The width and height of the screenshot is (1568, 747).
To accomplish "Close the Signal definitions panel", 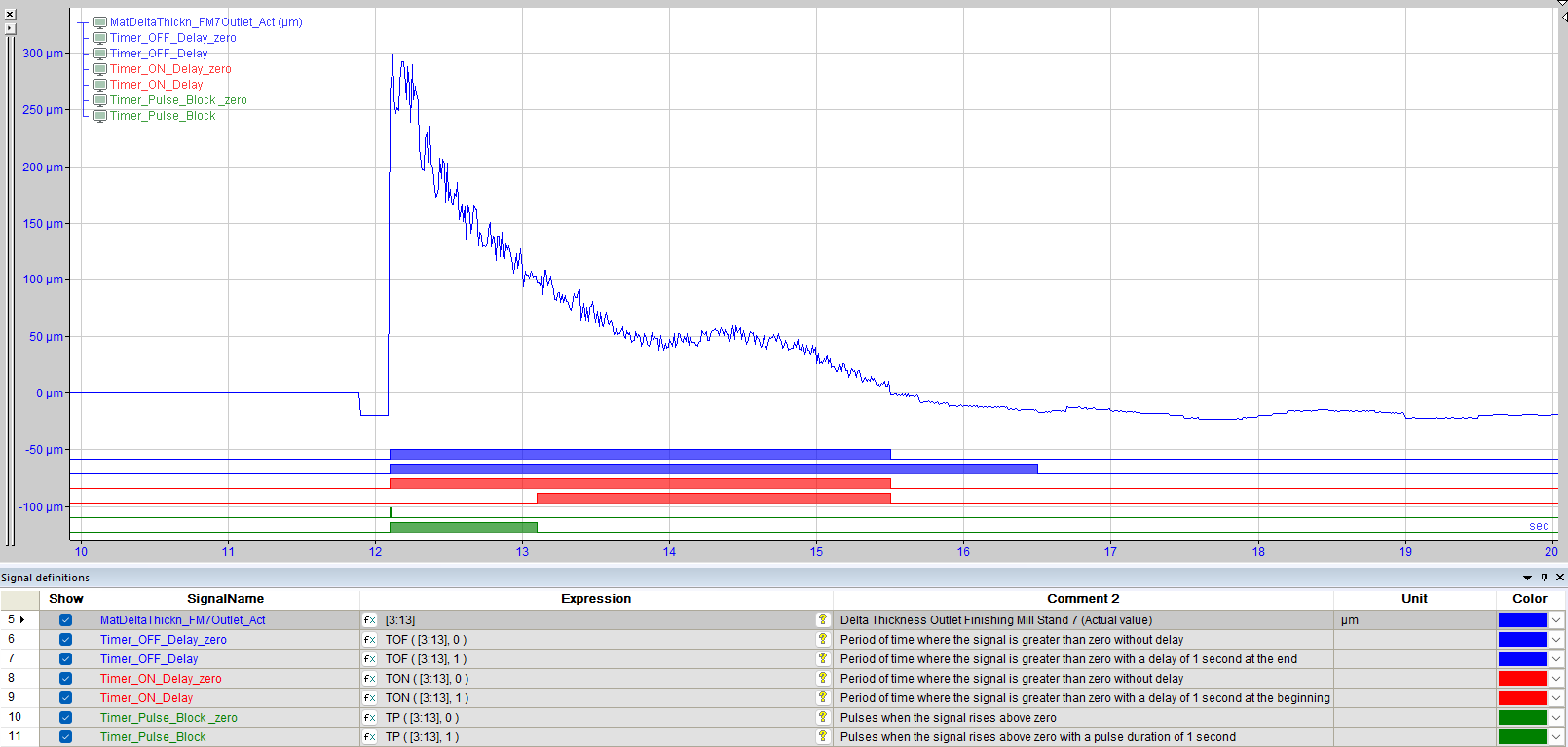I will click(x=1560, y=578).
